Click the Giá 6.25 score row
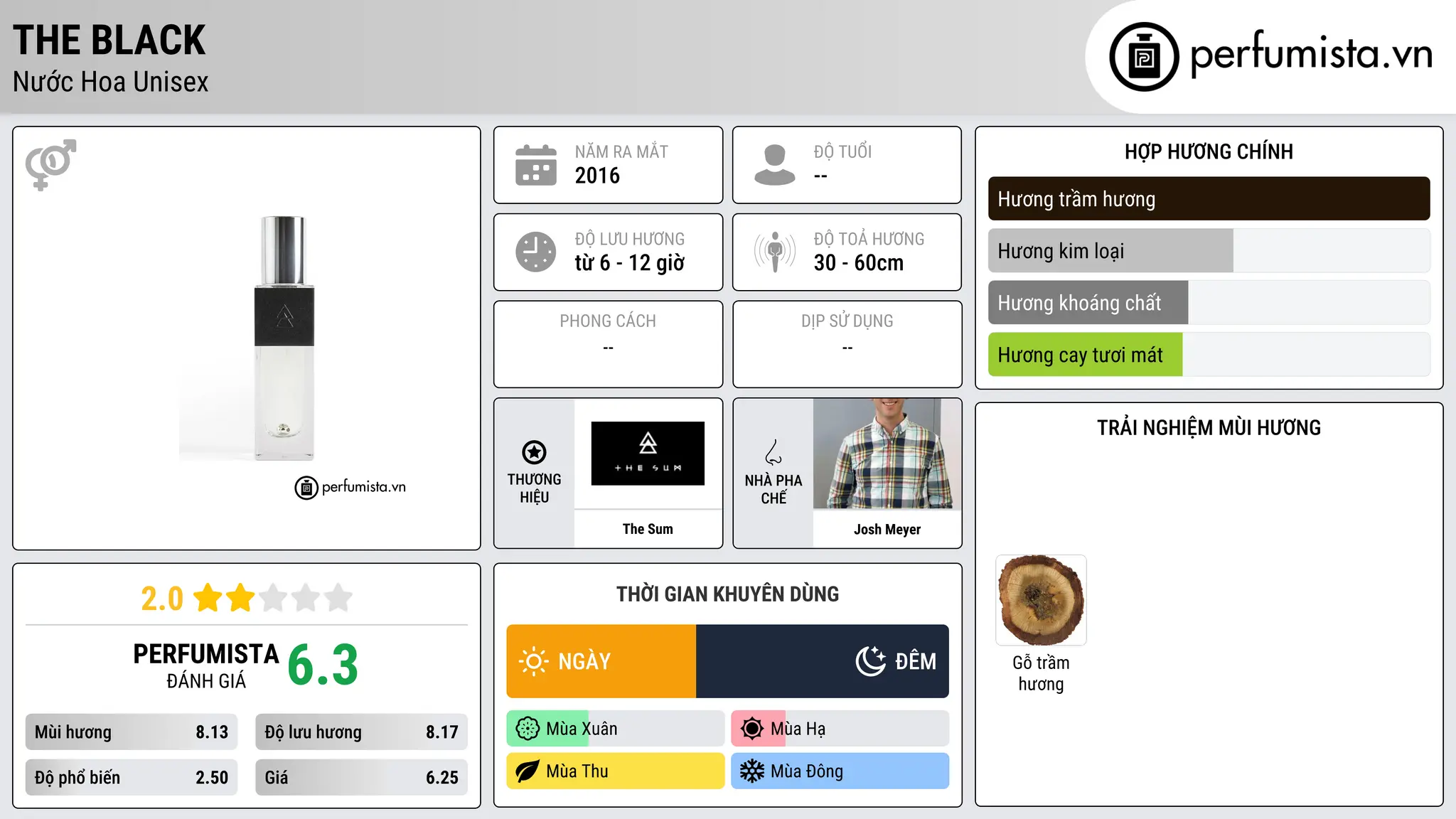This screenshot has width=1456, height=819. point(361,777)
